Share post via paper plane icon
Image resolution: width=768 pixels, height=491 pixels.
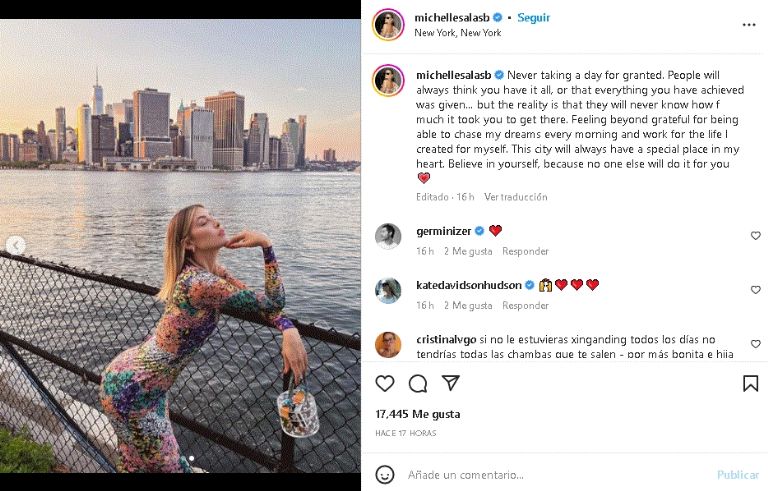point(451,383)
